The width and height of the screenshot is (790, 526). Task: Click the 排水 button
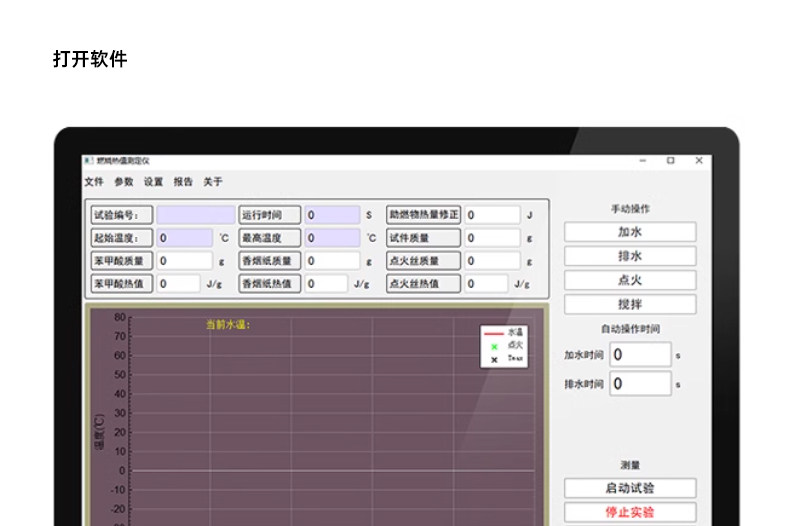(x=630, y=256)
